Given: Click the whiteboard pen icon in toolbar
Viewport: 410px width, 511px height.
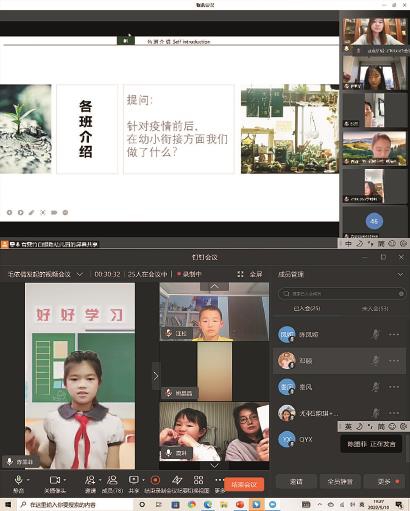Looking at the screenshot, I should pyautogui.click(x=177, y=480).
